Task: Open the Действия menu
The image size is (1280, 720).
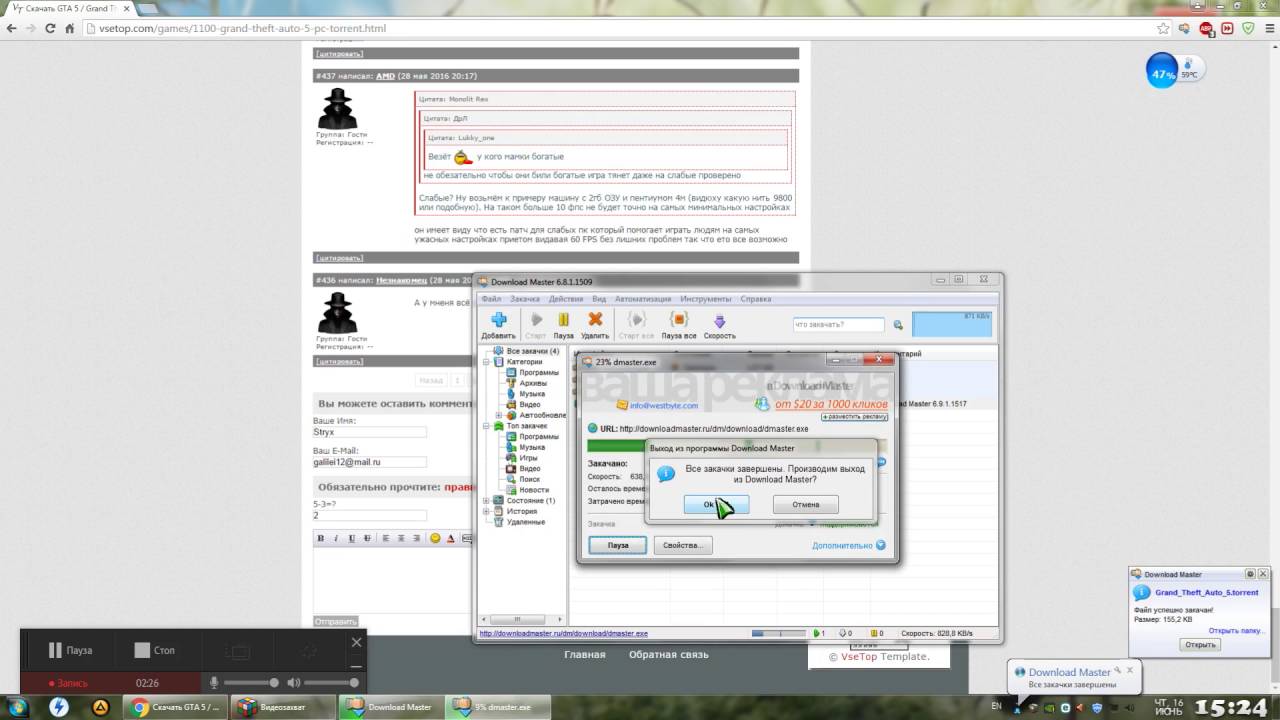Action: pos(566,299)
